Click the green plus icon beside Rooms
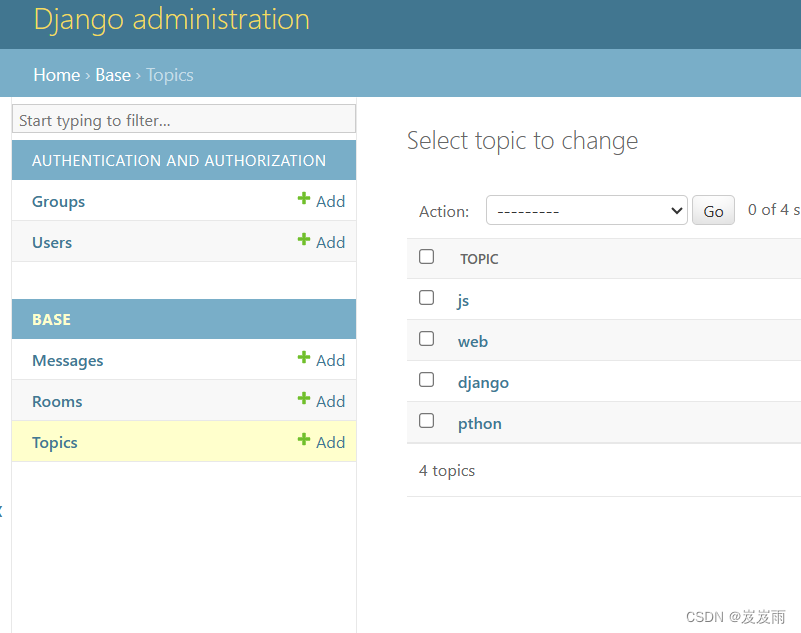Viewport: 801px width, 633px height. 304,399
